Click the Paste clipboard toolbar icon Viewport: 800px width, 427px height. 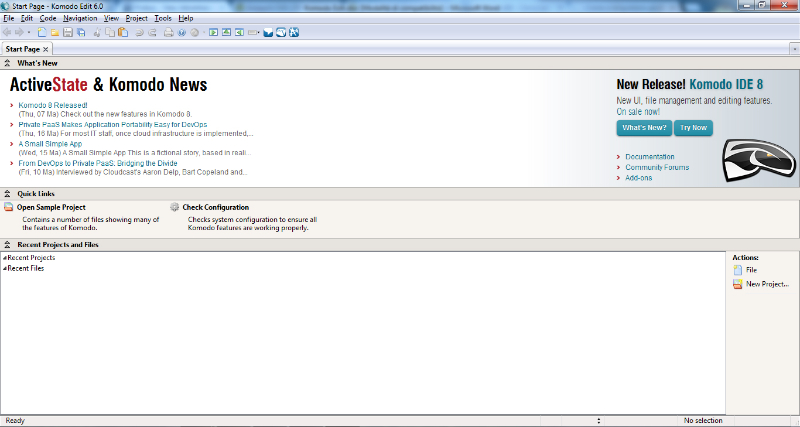tap(122, 32)
